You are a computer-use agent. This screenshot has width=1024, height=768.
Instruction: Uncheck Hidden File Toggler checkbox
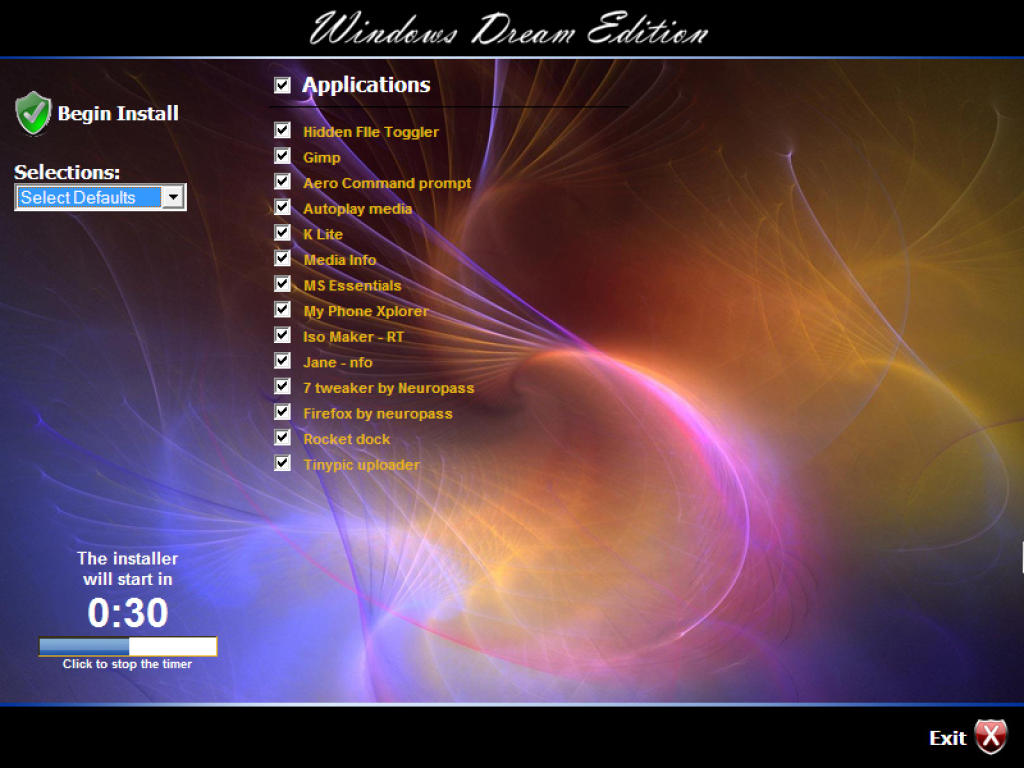tap(282, 131)
